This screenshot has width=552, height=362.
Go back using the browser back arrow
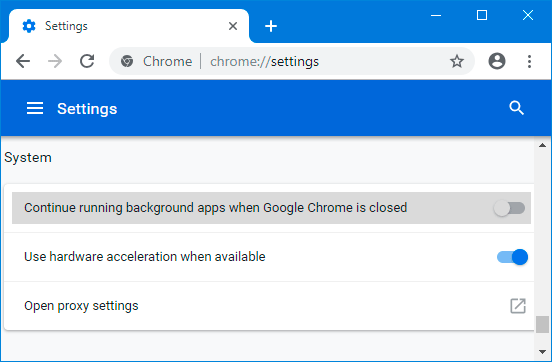click(23, 61)
